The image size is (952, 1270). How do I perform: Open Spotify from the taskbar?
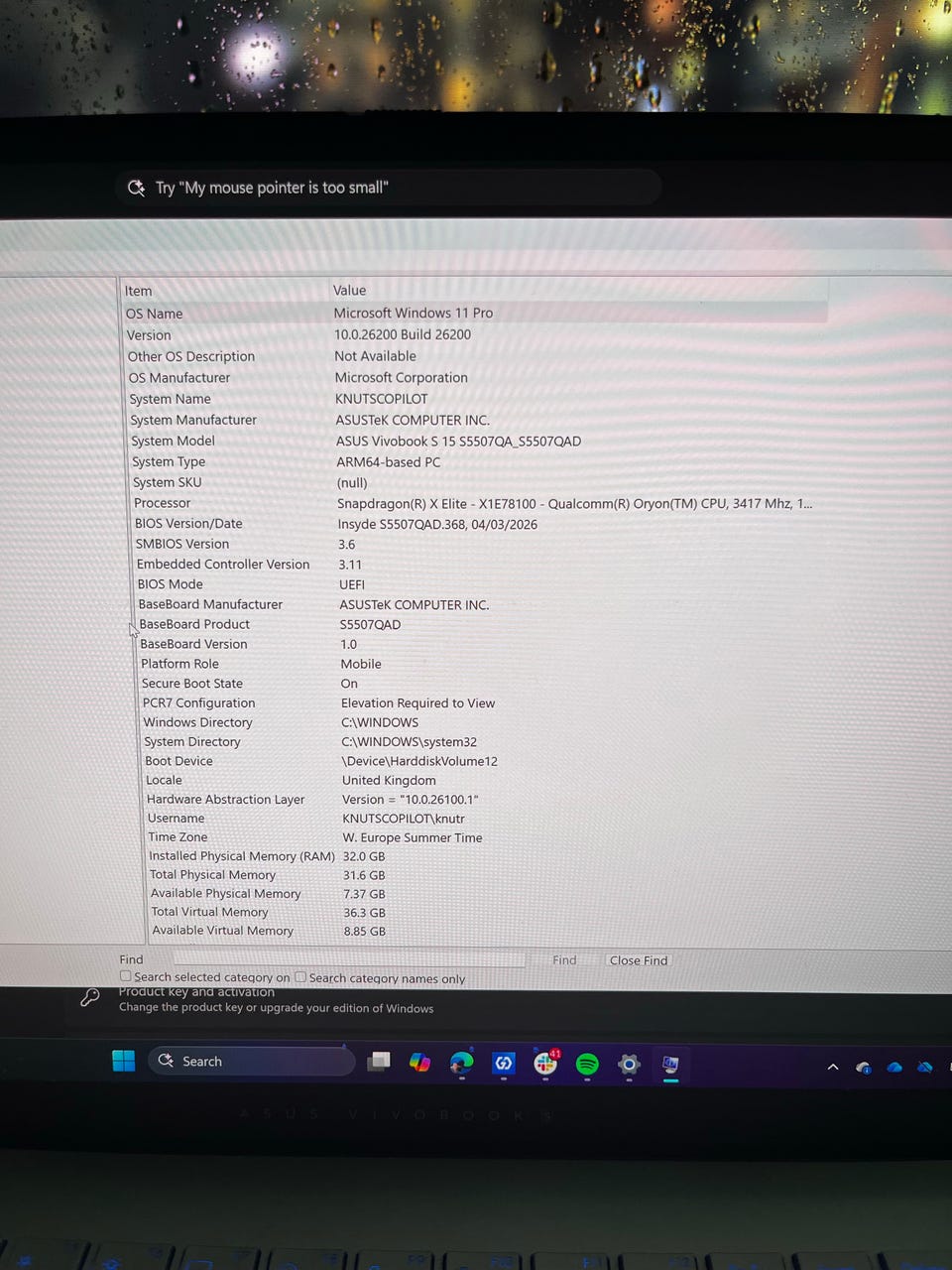tap(587, 1065)
